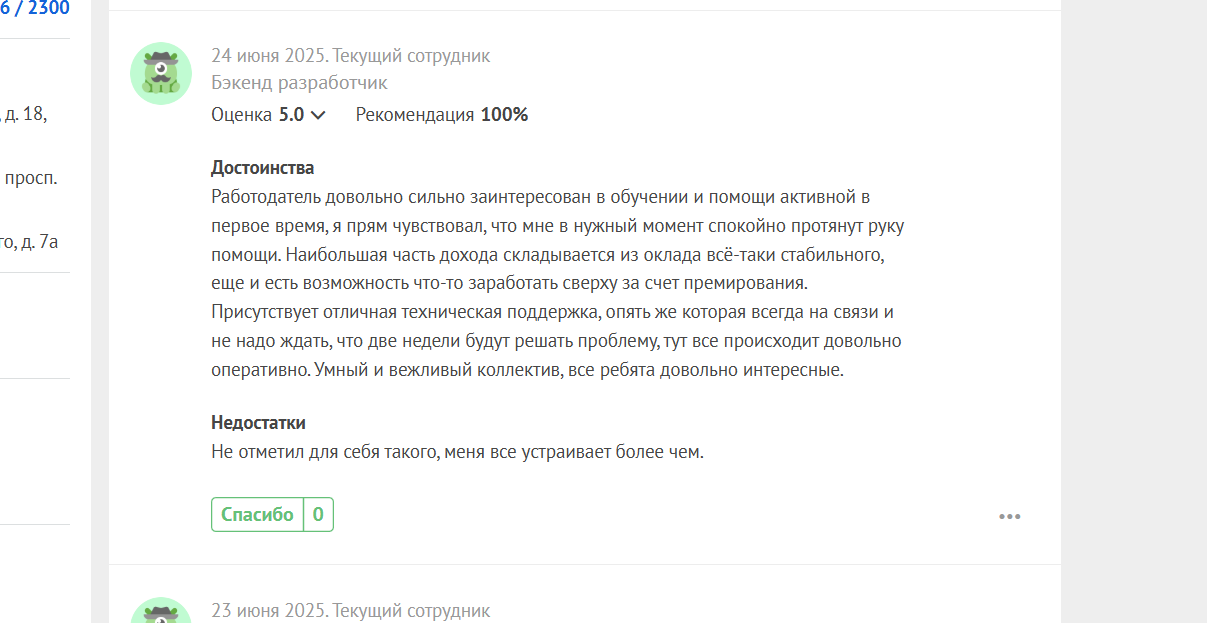
Task: Click the avatar on the 23 июня review
Action: coord(161,611)
